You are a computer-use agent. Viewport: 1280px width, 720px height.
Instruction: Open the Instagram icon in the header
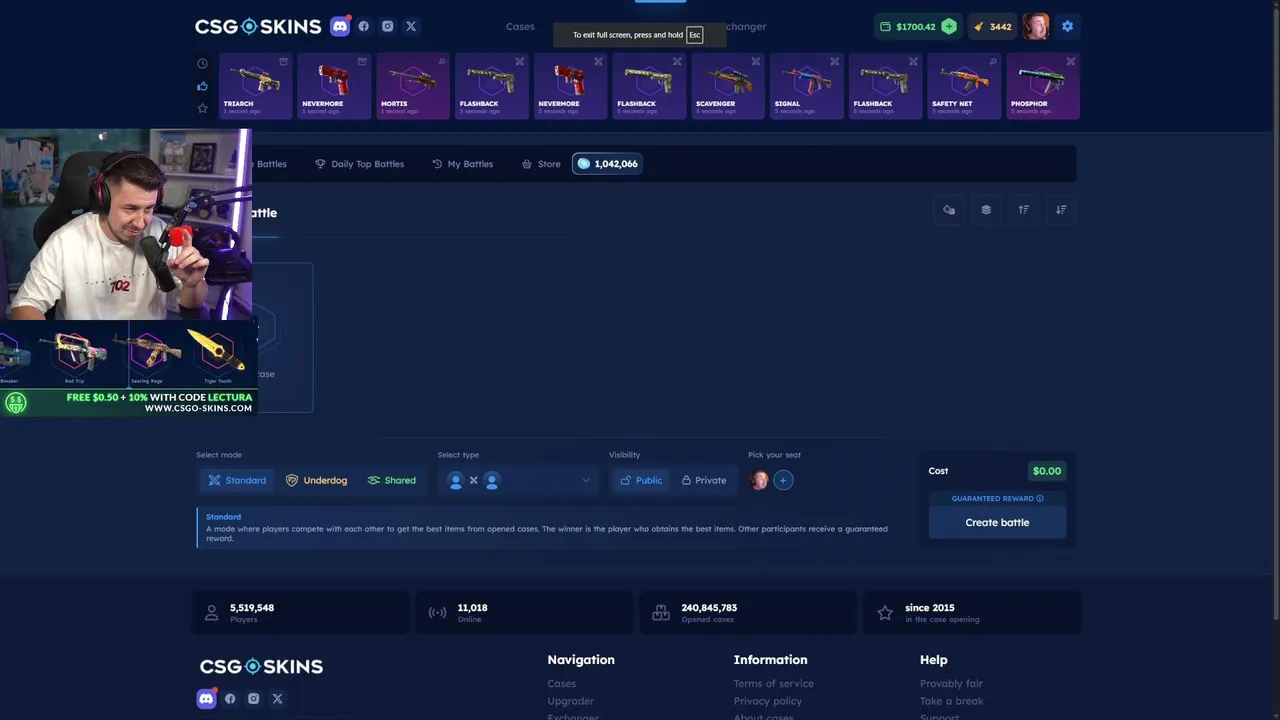click(x=388, y=27)
